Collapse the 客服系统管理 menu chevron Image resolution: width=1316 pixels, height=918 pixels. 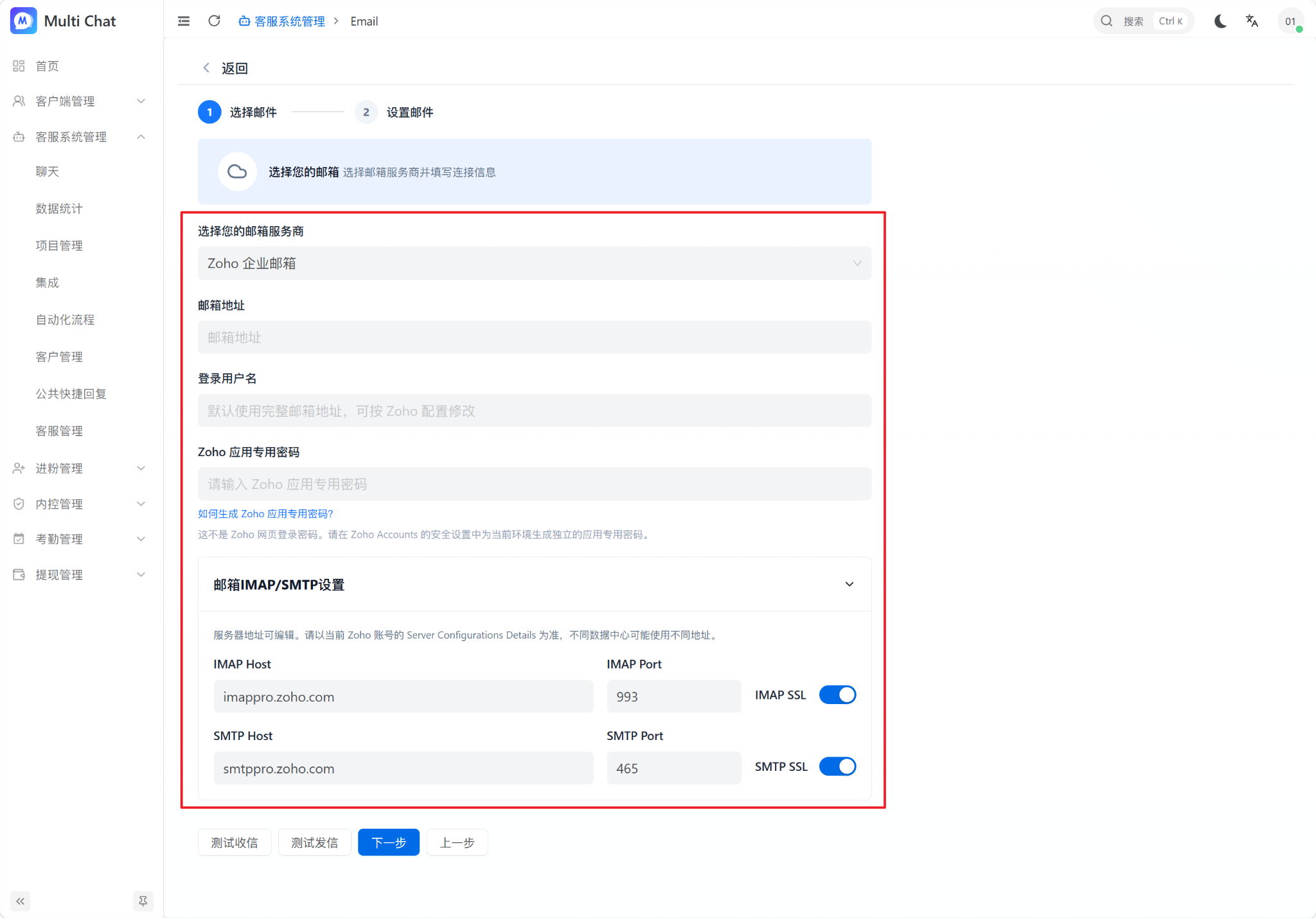[x=141, y=137]
